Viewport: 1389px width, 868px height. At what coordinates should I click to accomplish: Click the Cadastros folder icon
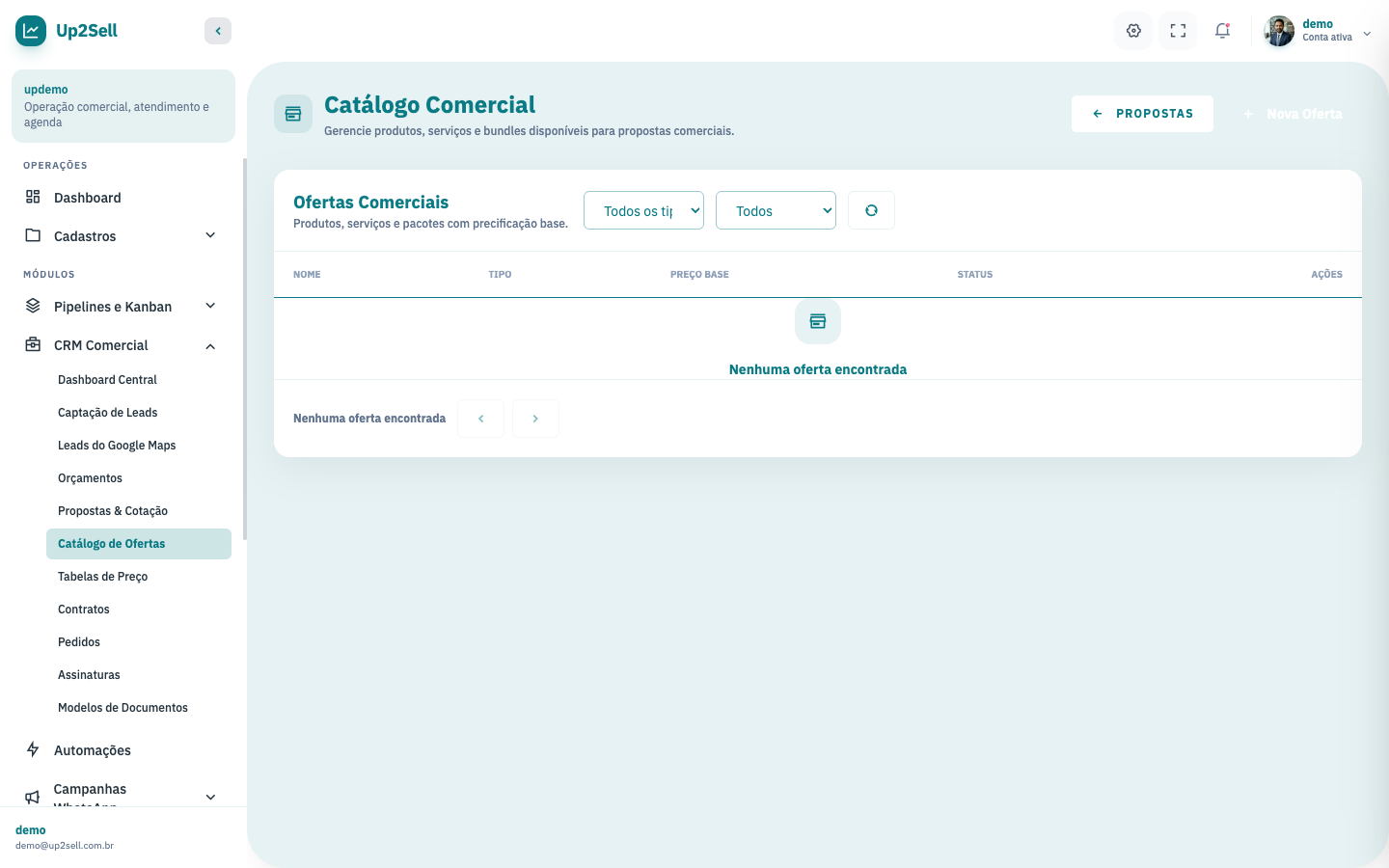[x=33, y=235]
